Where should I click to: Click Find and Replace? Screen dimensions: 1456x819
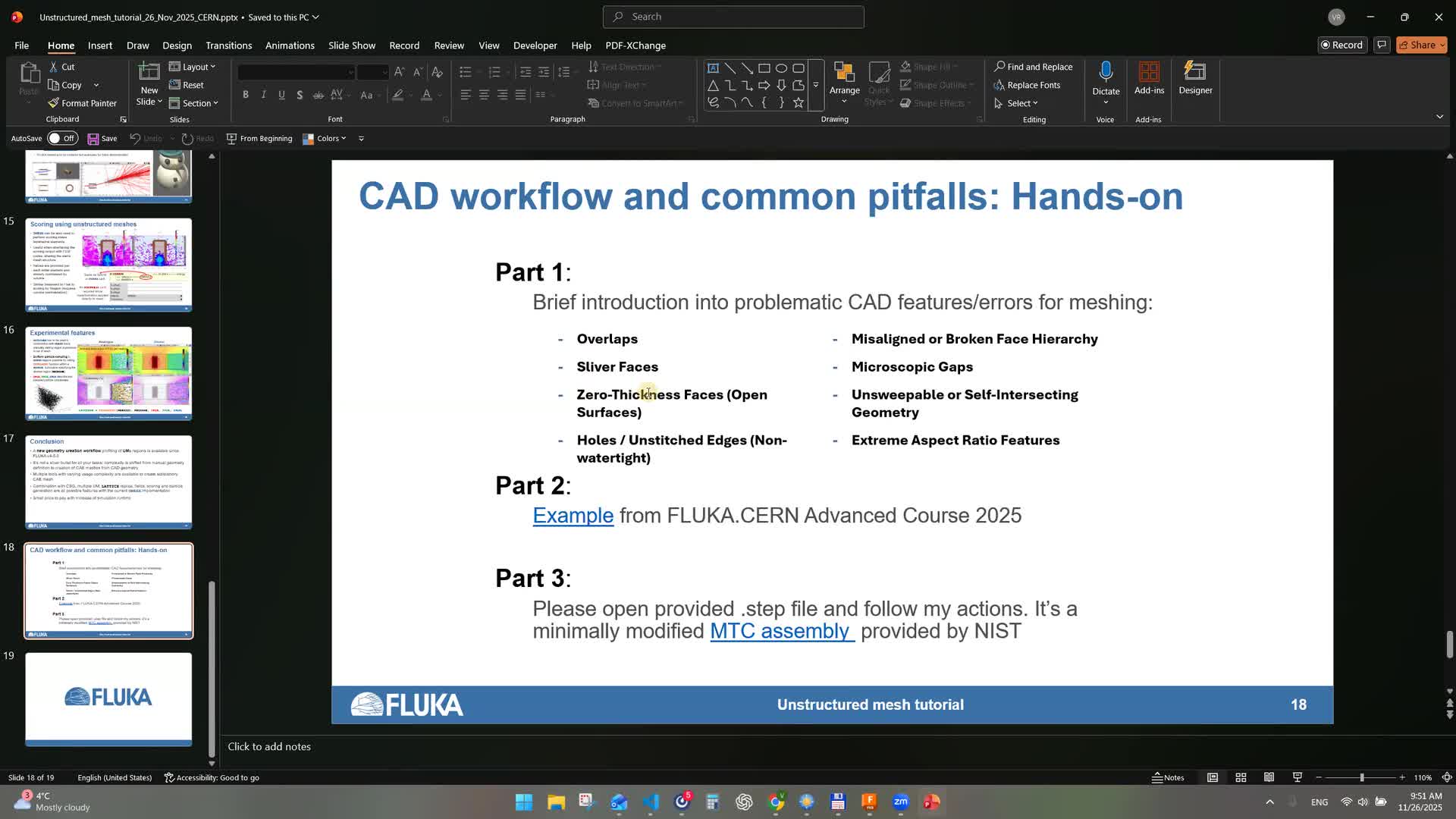[1033, 67]
